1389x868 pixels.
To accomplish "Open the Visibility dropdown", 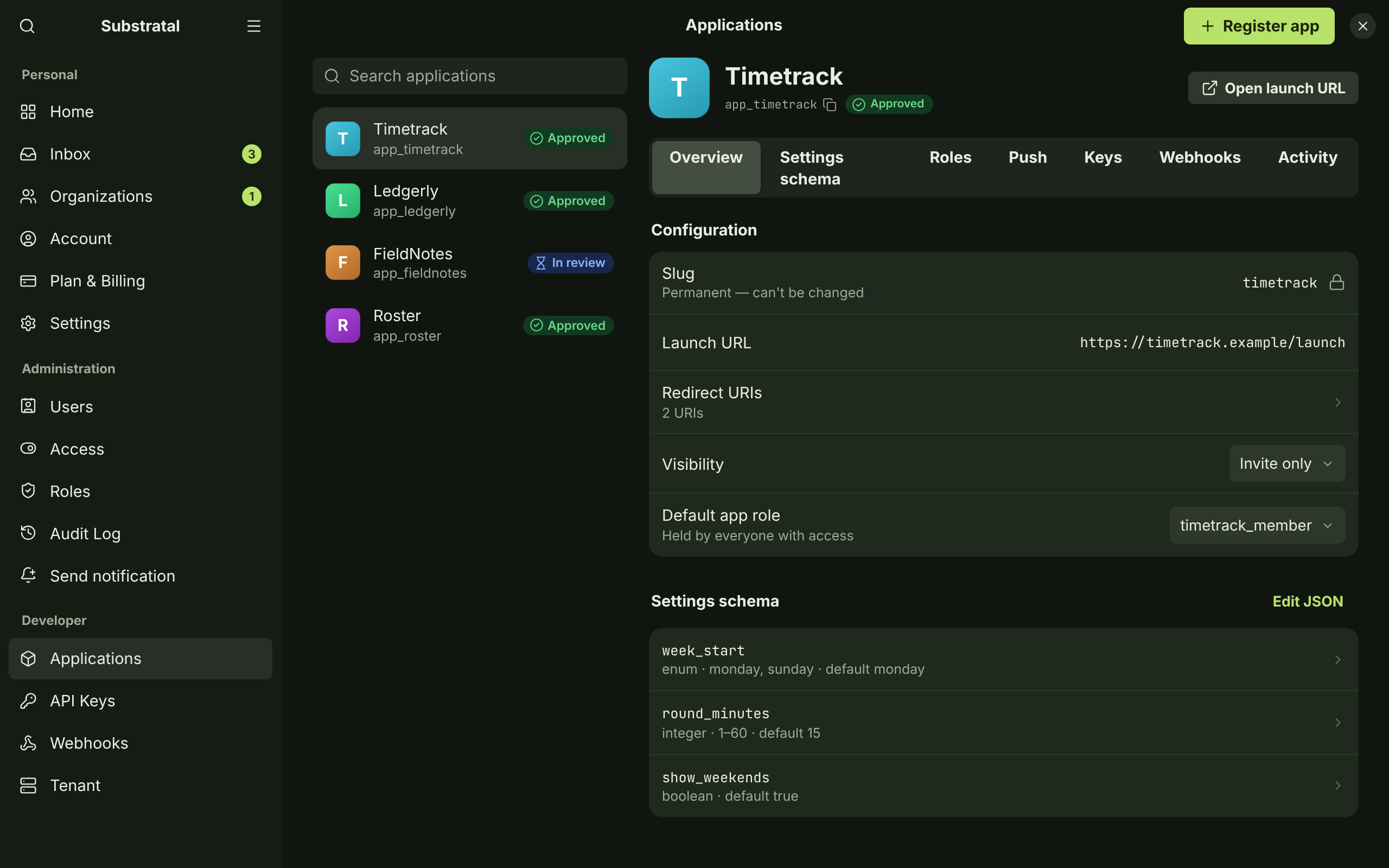I will (1287, 463).
